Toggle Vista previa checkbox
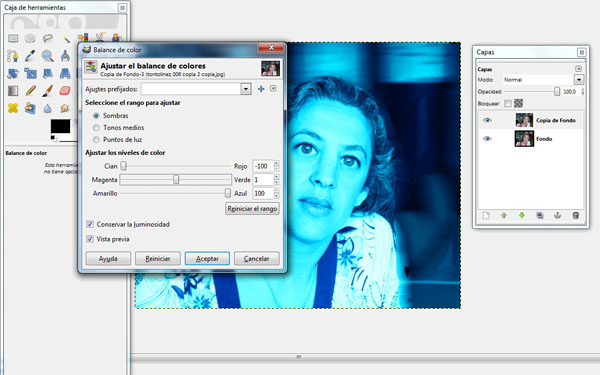600x375 pixels. (90, 239)
